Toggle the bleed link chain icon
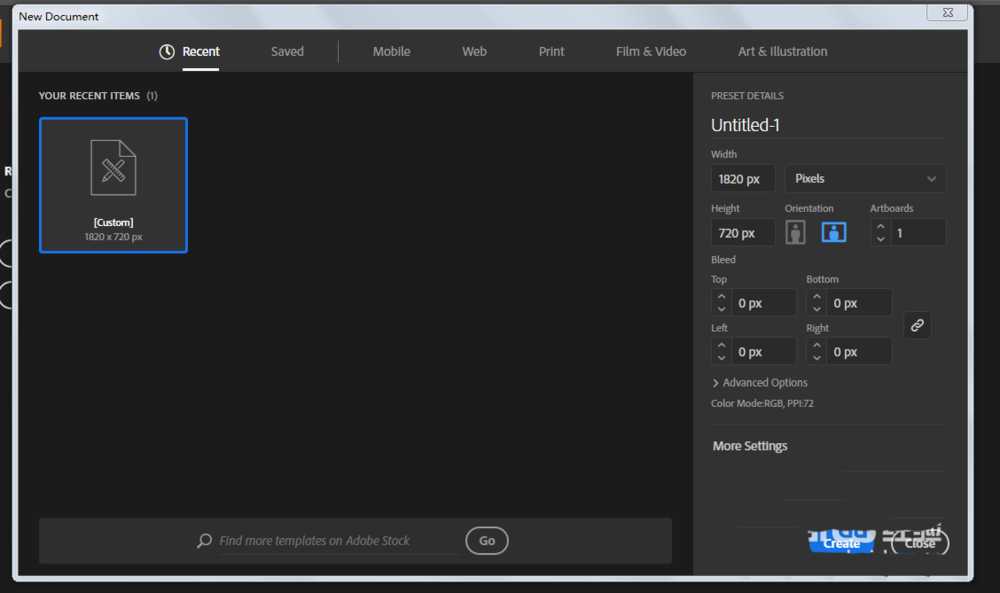Image resolution: width=1000 pixels, height=593 pixels. point(916,325)
